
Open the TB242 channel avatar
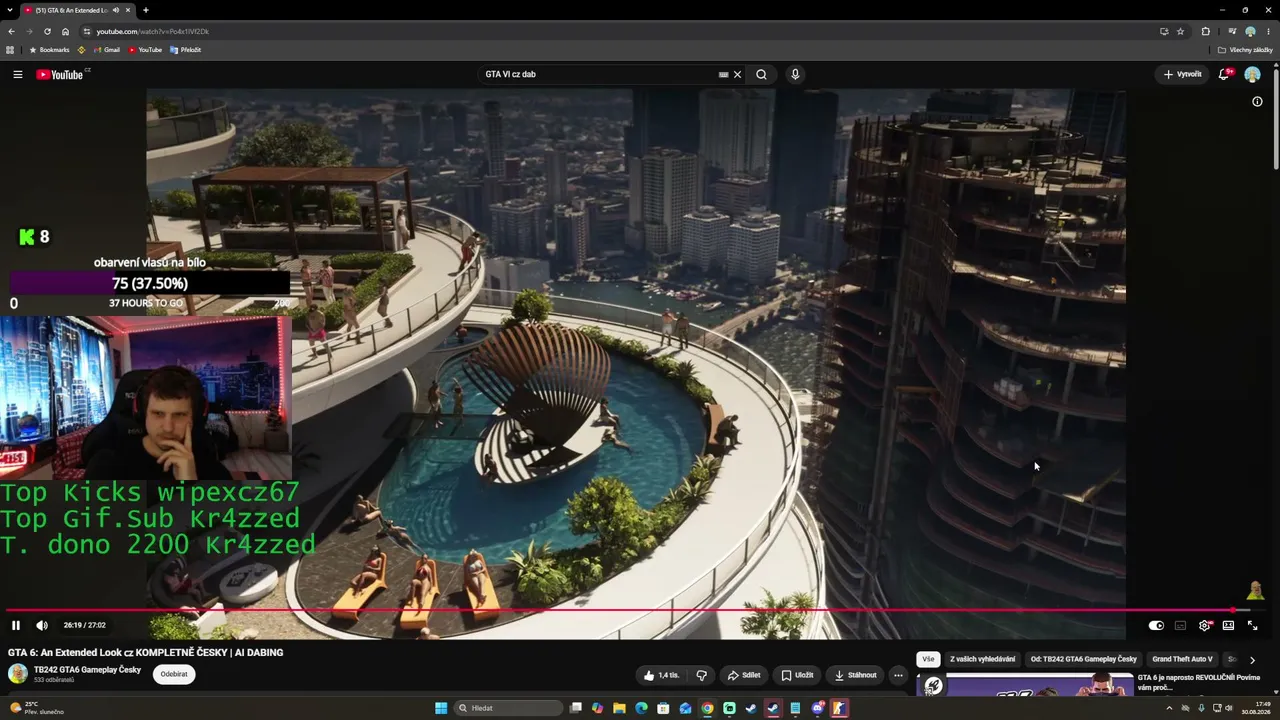(x=18, y=674)
